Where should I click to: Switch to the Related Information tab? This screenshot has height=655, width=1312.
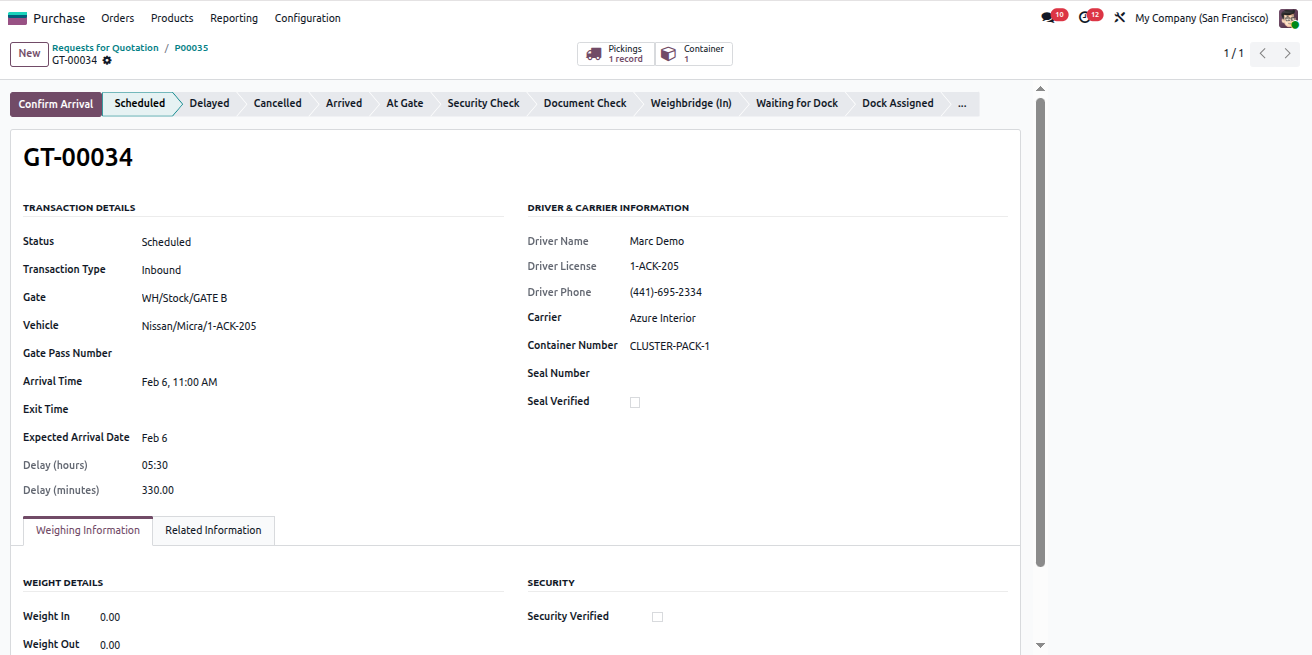click(213, 531)
